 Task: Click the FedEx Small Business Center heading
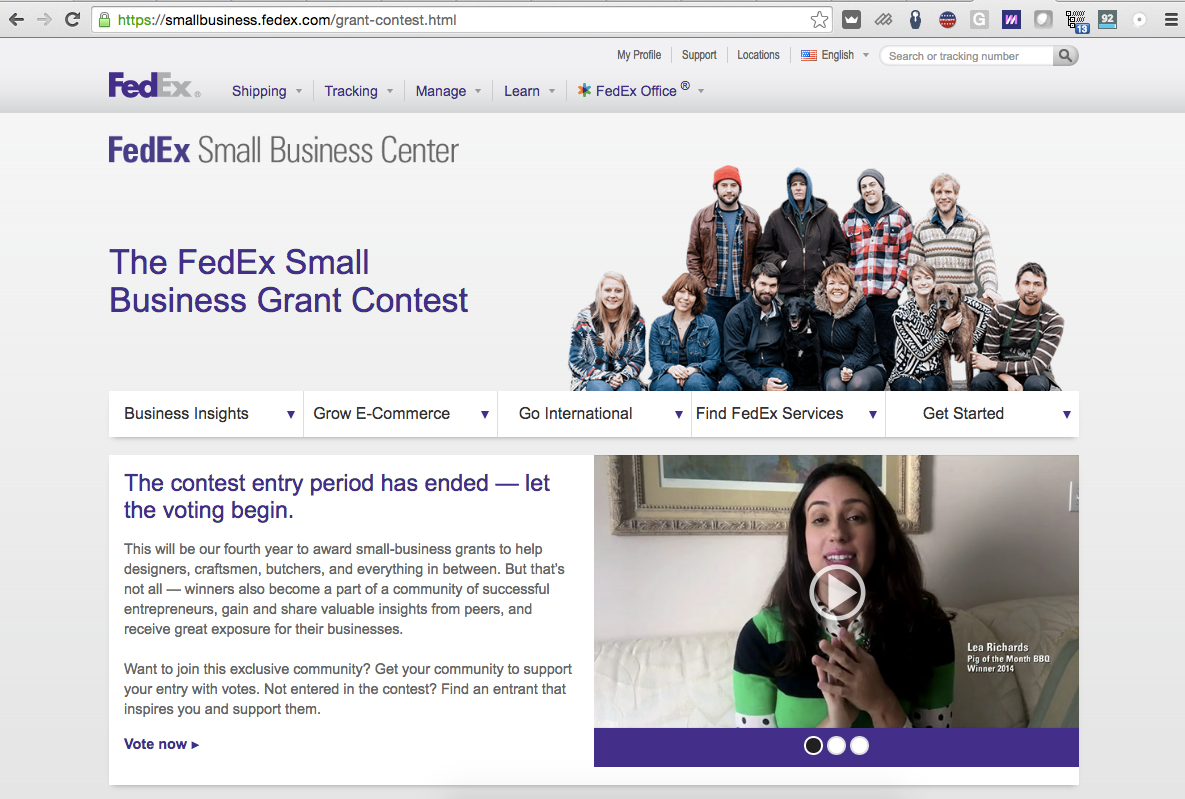(283, 150)
